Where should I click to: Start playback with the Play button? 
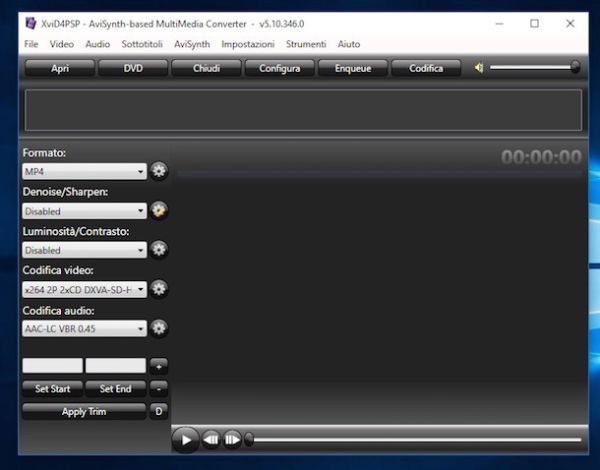pos(186,440)
